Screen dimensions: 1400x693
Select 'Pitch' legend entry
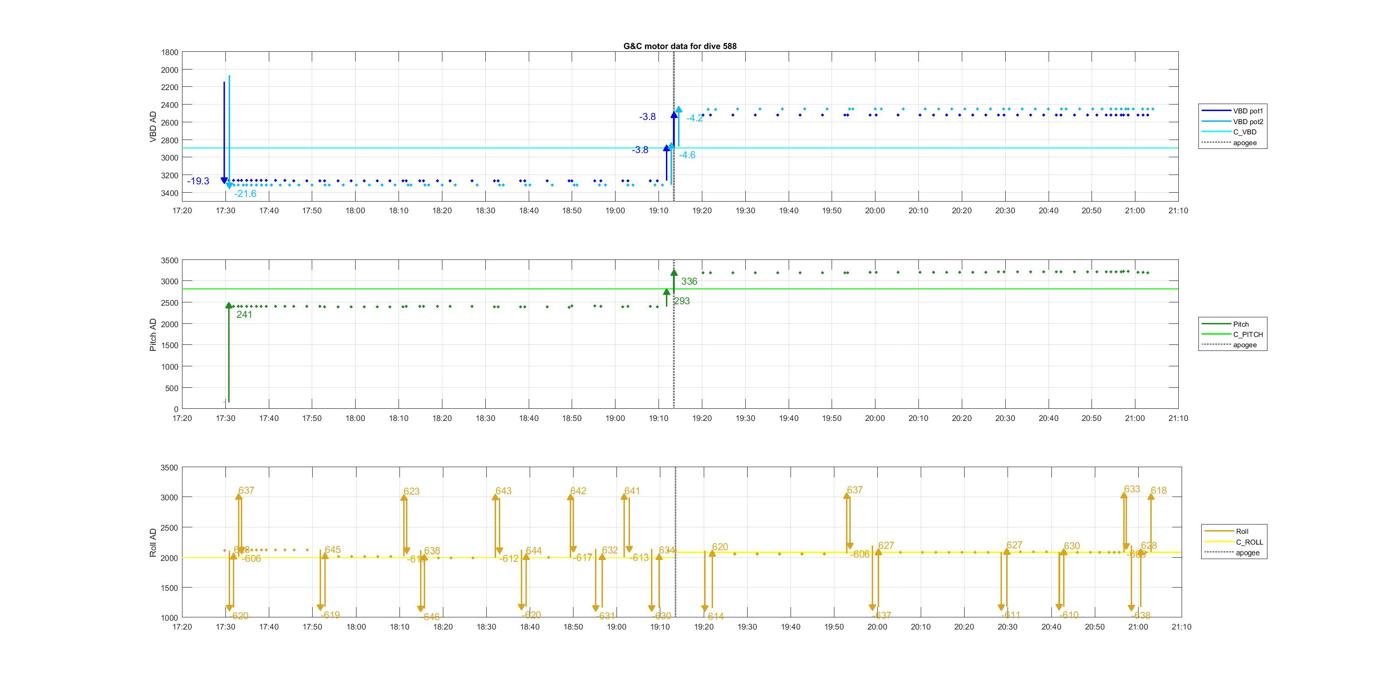1241,324
